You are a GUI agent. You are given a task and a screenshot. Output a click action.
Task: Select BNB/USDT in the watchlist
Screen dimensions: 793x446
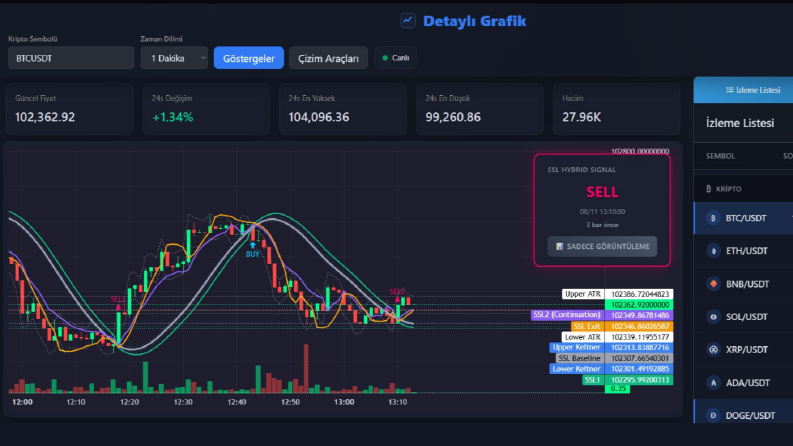[x=743, y=284]
